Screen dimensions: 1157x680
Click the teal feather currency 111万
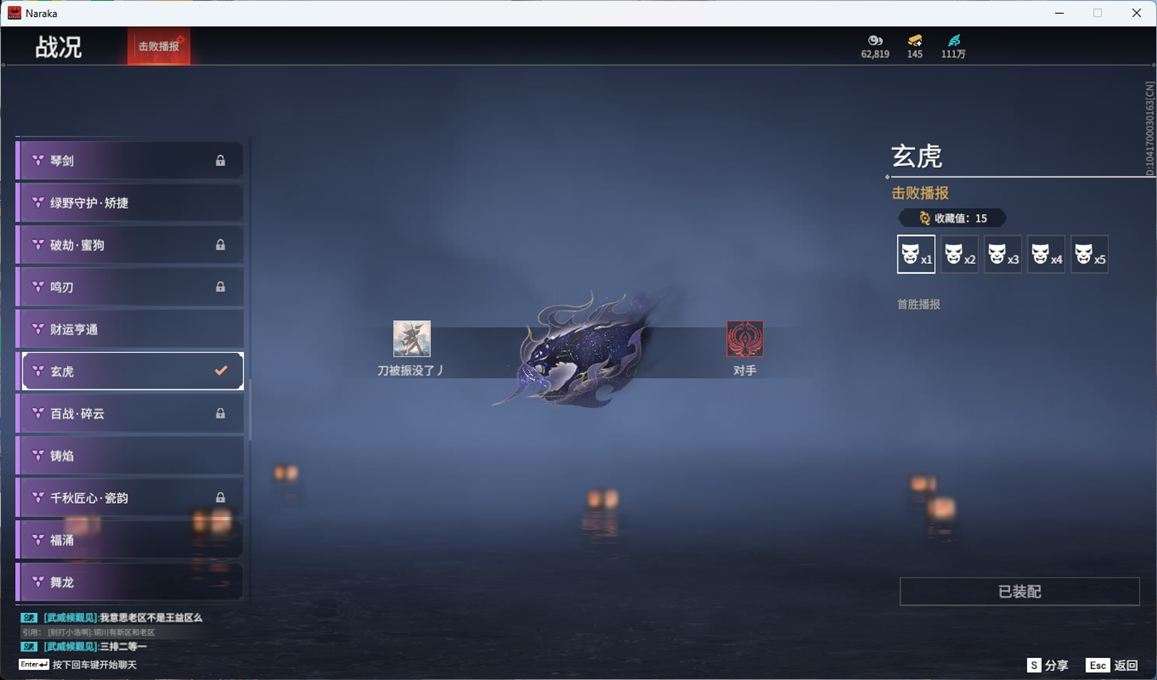953,46
